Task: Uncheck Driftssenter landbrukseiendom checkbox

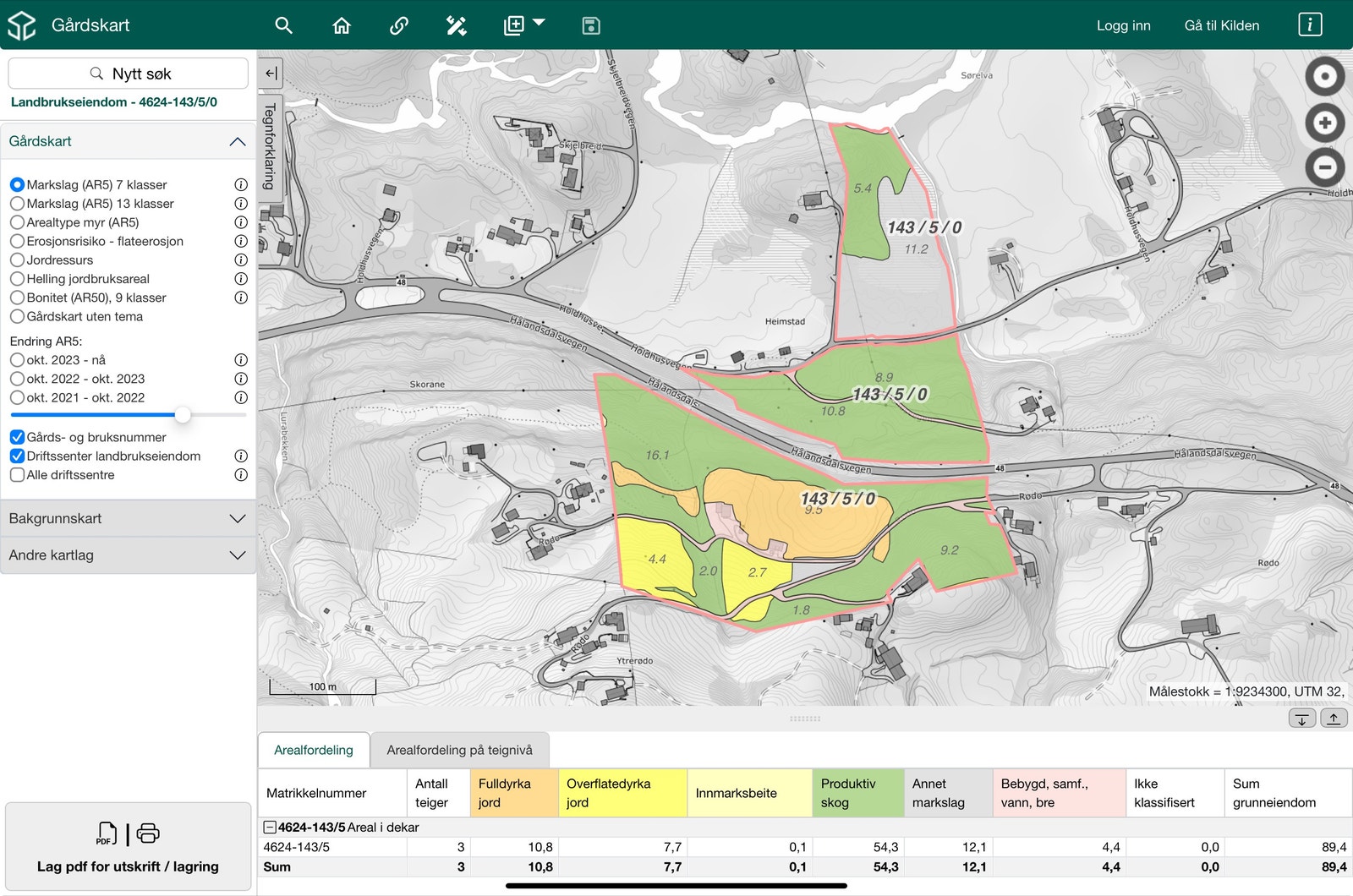Action: point(17,456)
